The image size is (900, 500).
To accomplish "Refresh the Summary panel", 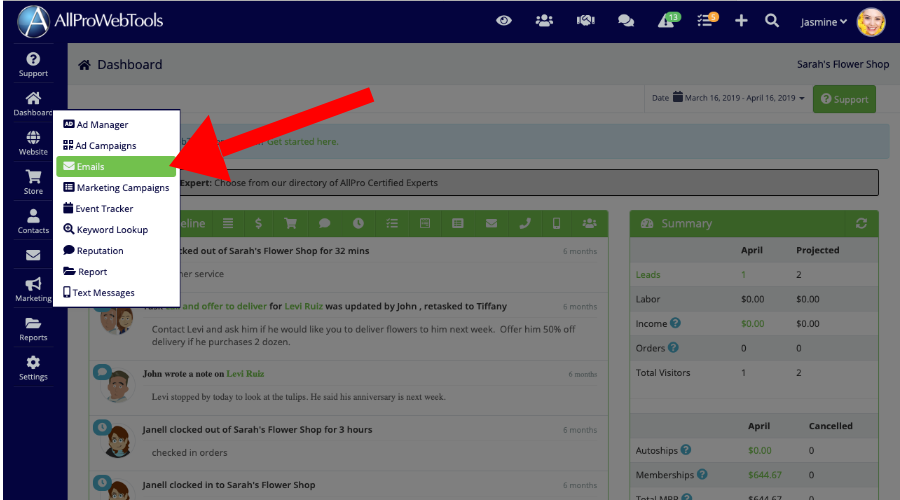I will (x=861, y=224).
